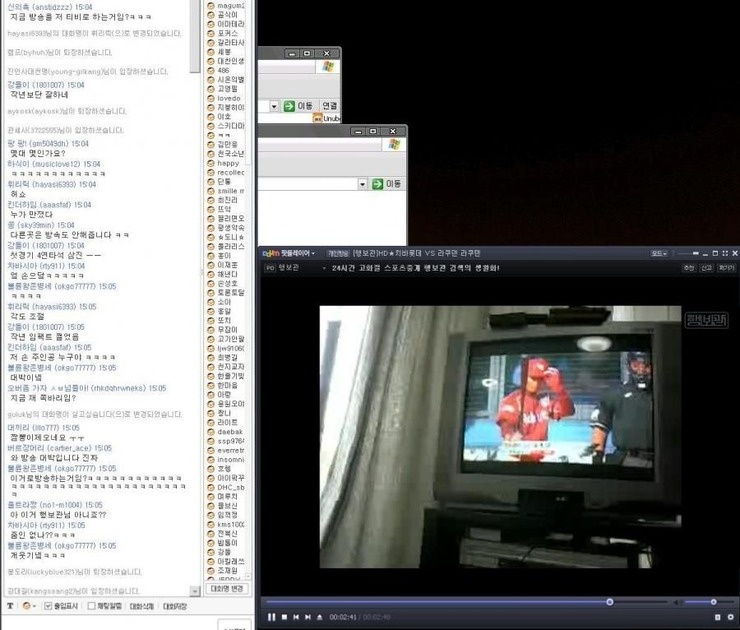Click the smiley icon beside user 'ljw9106'
This screenshot has width=740, height=630.
(x=211, y=348)
